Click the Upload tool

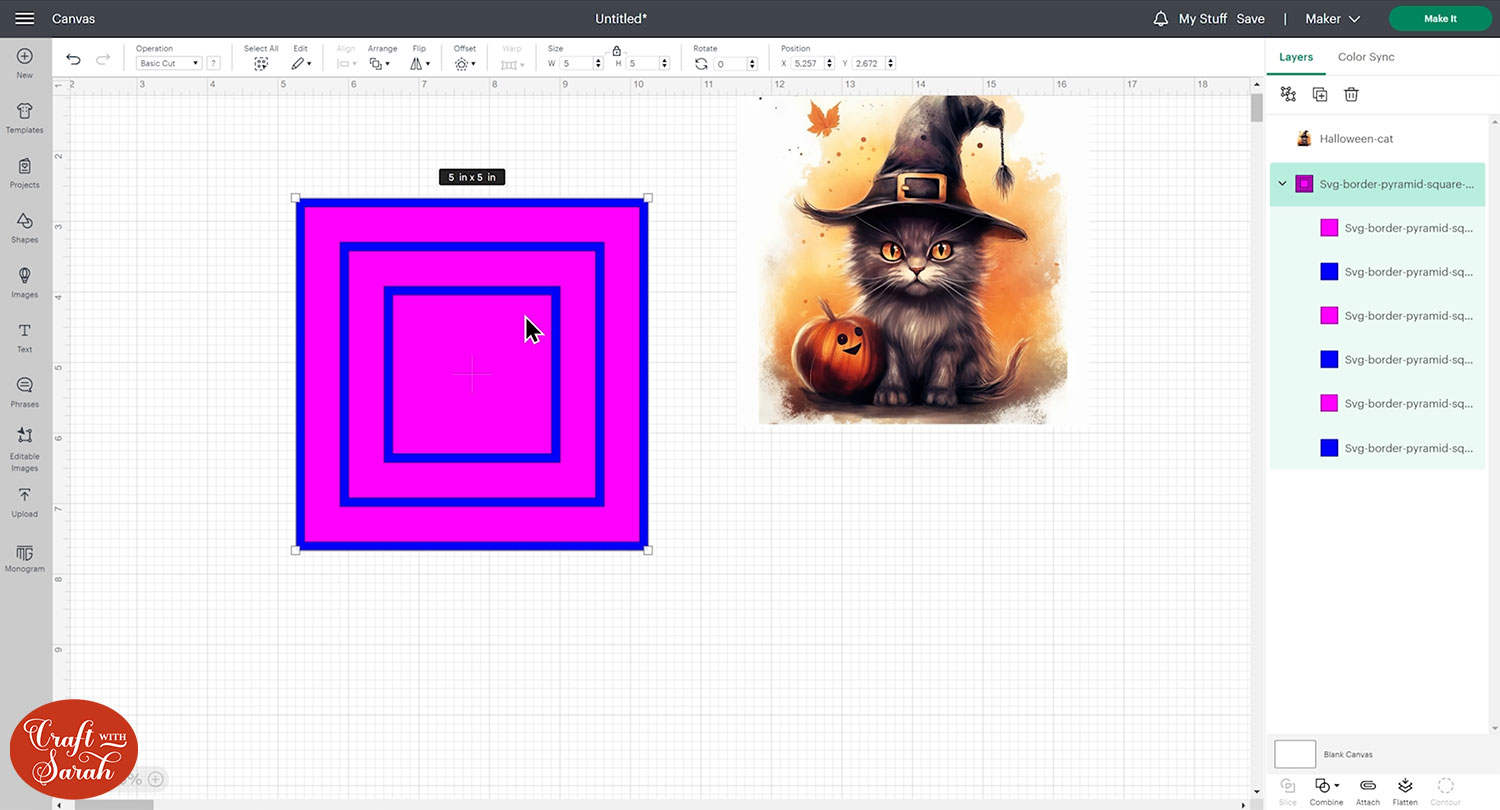pos(25,503)
